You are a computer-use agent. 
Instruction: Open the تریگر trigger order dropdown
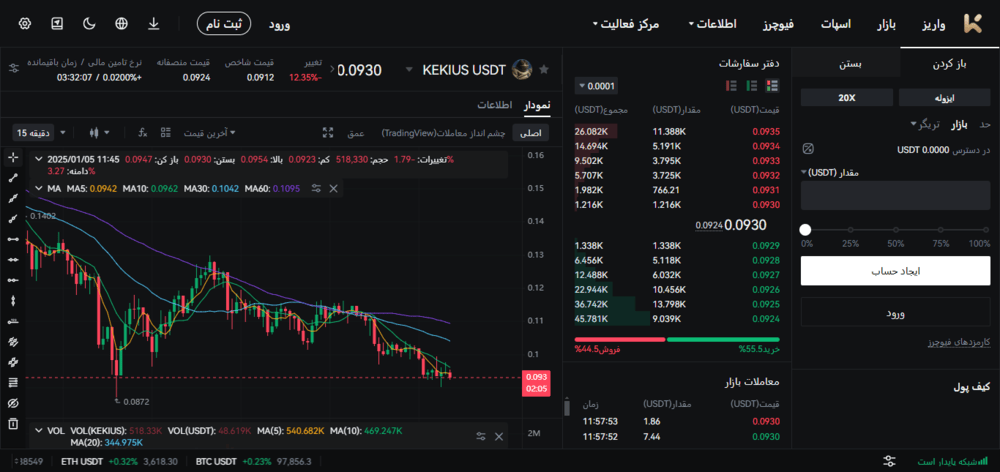coord(927,124)
